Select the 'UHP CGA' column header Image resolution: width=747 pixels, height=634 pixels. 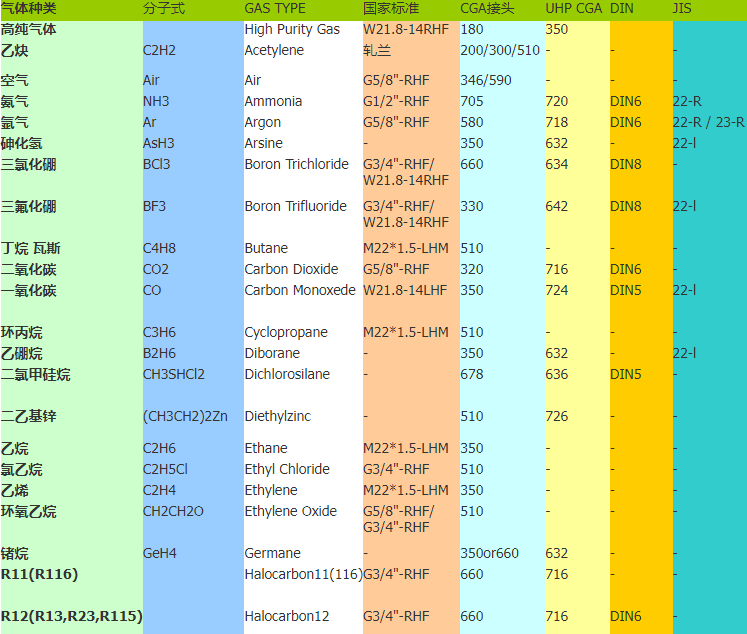tap(574, 9)
